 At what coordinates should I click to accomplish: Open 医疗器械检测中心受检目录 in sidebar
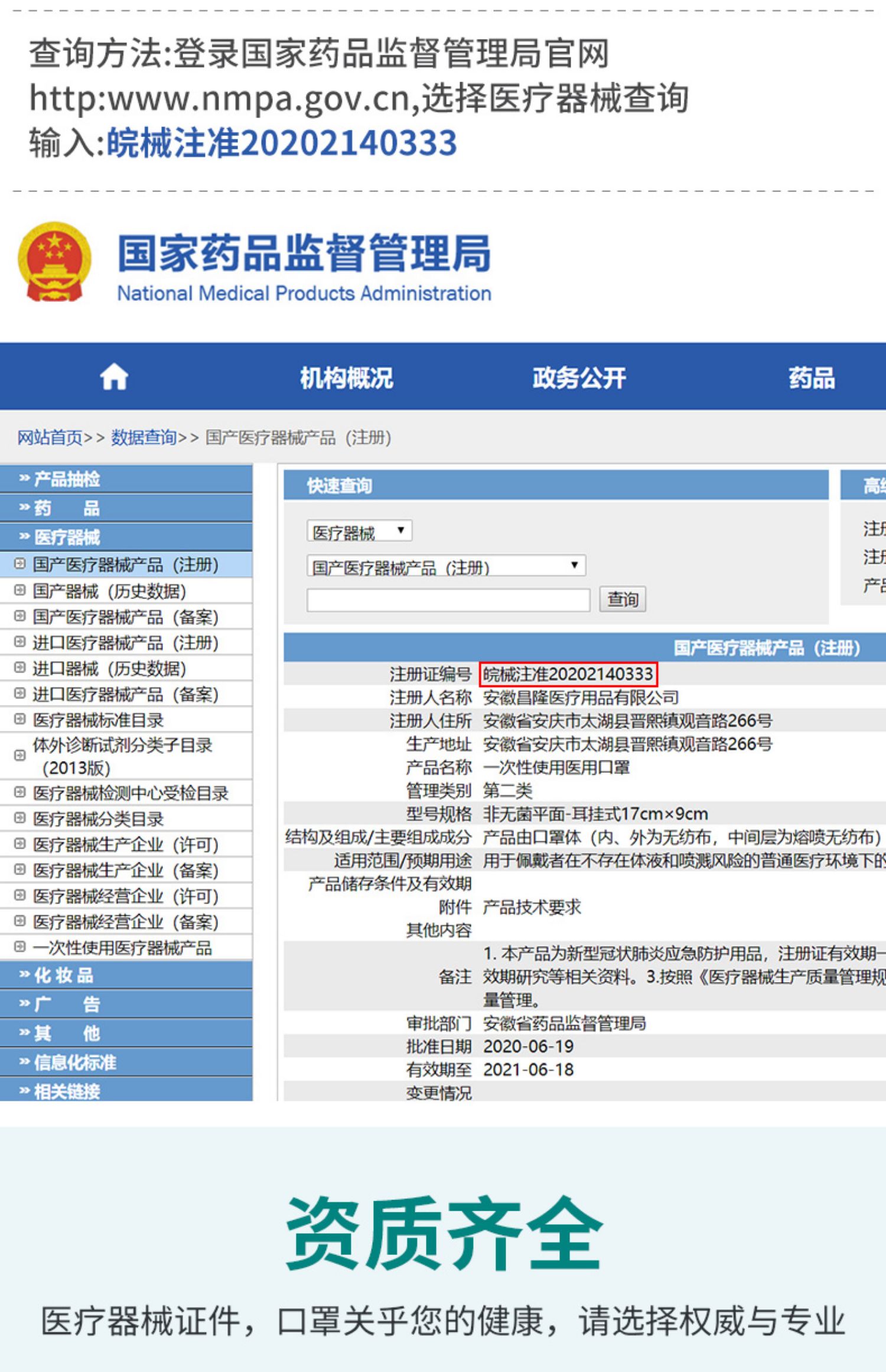pos(131,794)
